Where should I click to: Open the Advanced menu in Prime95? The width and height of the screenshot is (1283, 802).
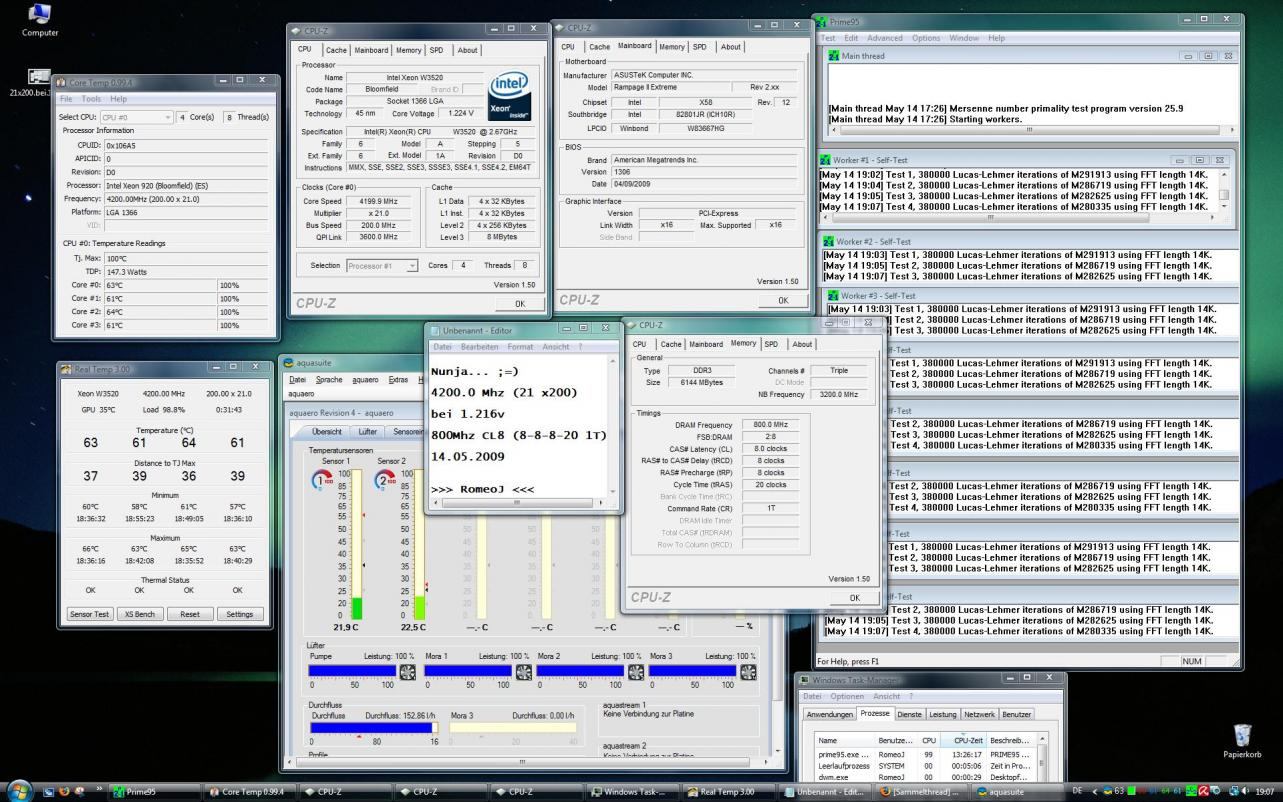(x=884, y=38)
